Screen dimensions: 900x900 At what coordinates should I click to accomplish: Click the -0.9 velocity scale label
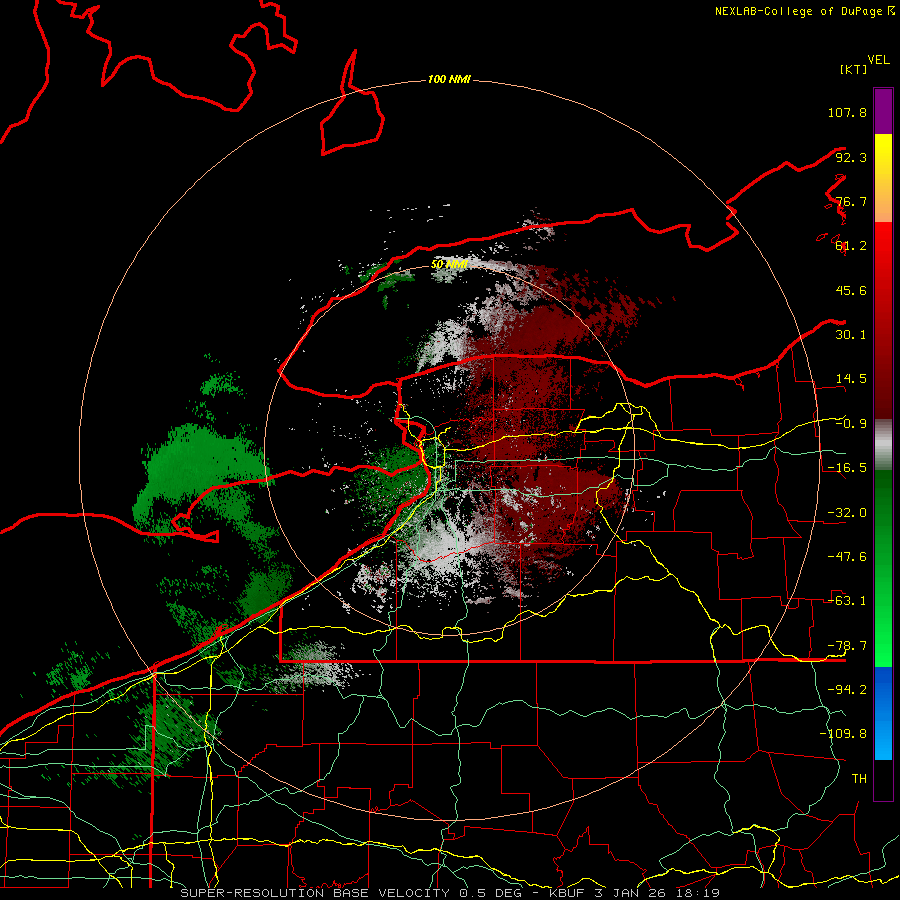(851, 424)
